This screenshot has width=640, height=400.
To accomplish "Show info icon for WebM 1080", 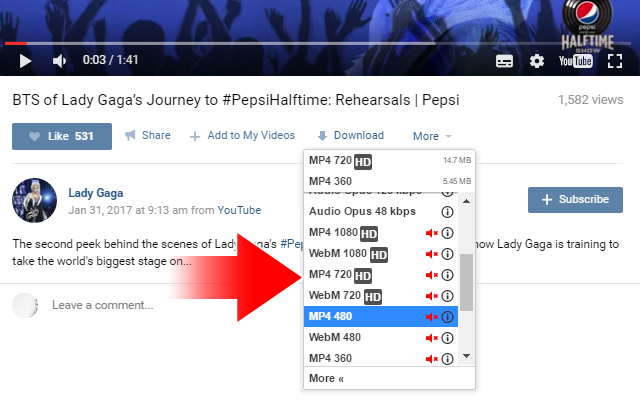I will (447, 254).
